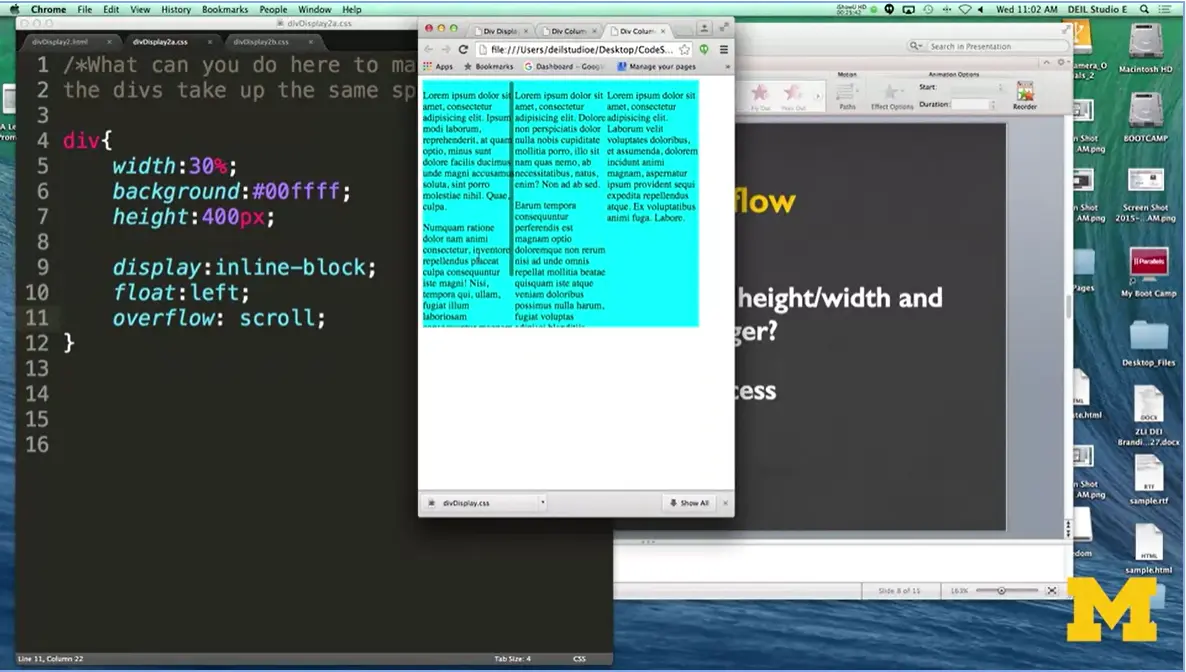Screen dimensions: 1186x672
Task: Click Show All in the downloads bar
Action: (689, 502)
